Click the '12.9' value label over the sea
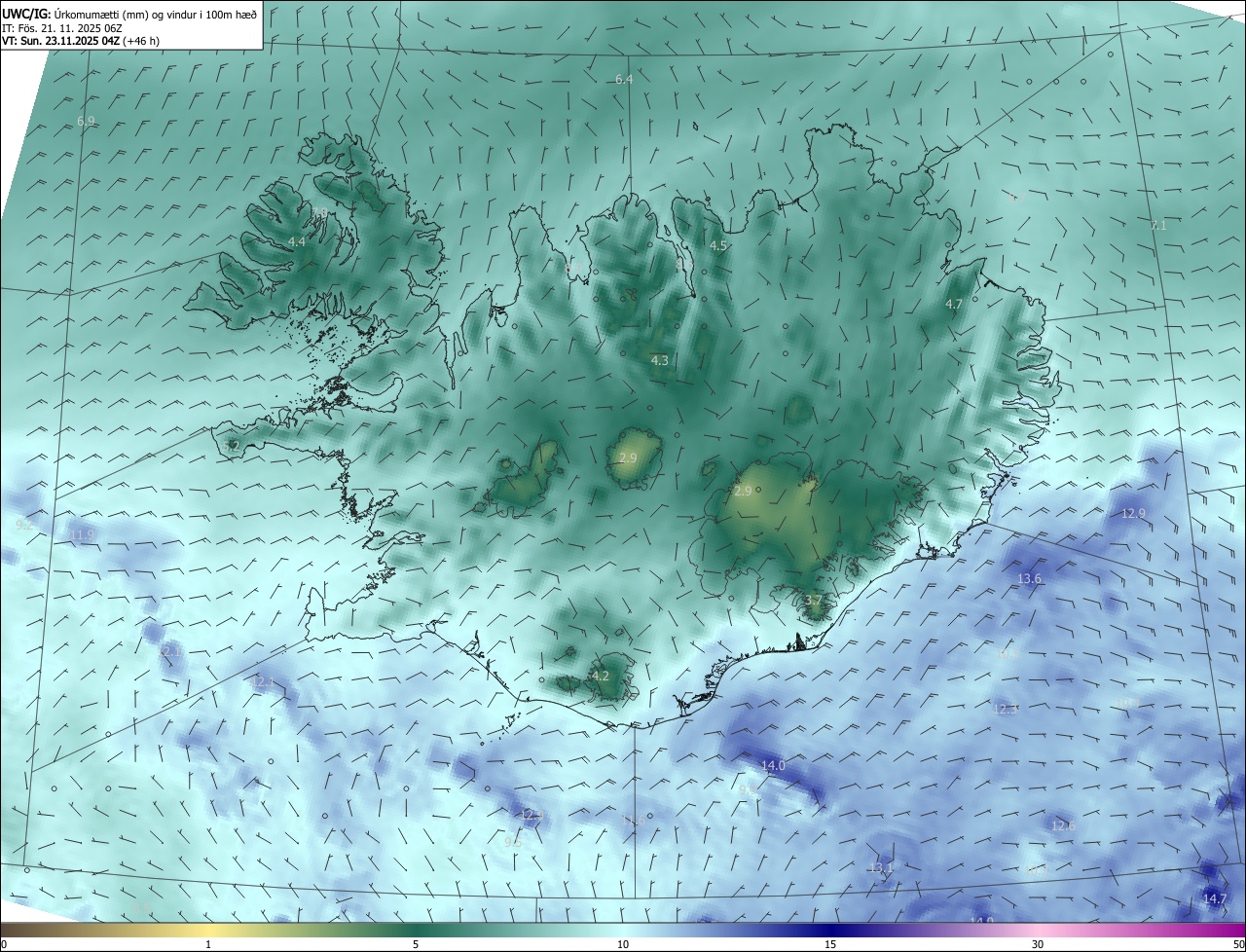This screenshot has height=952, width=1246. [1134, 513]
